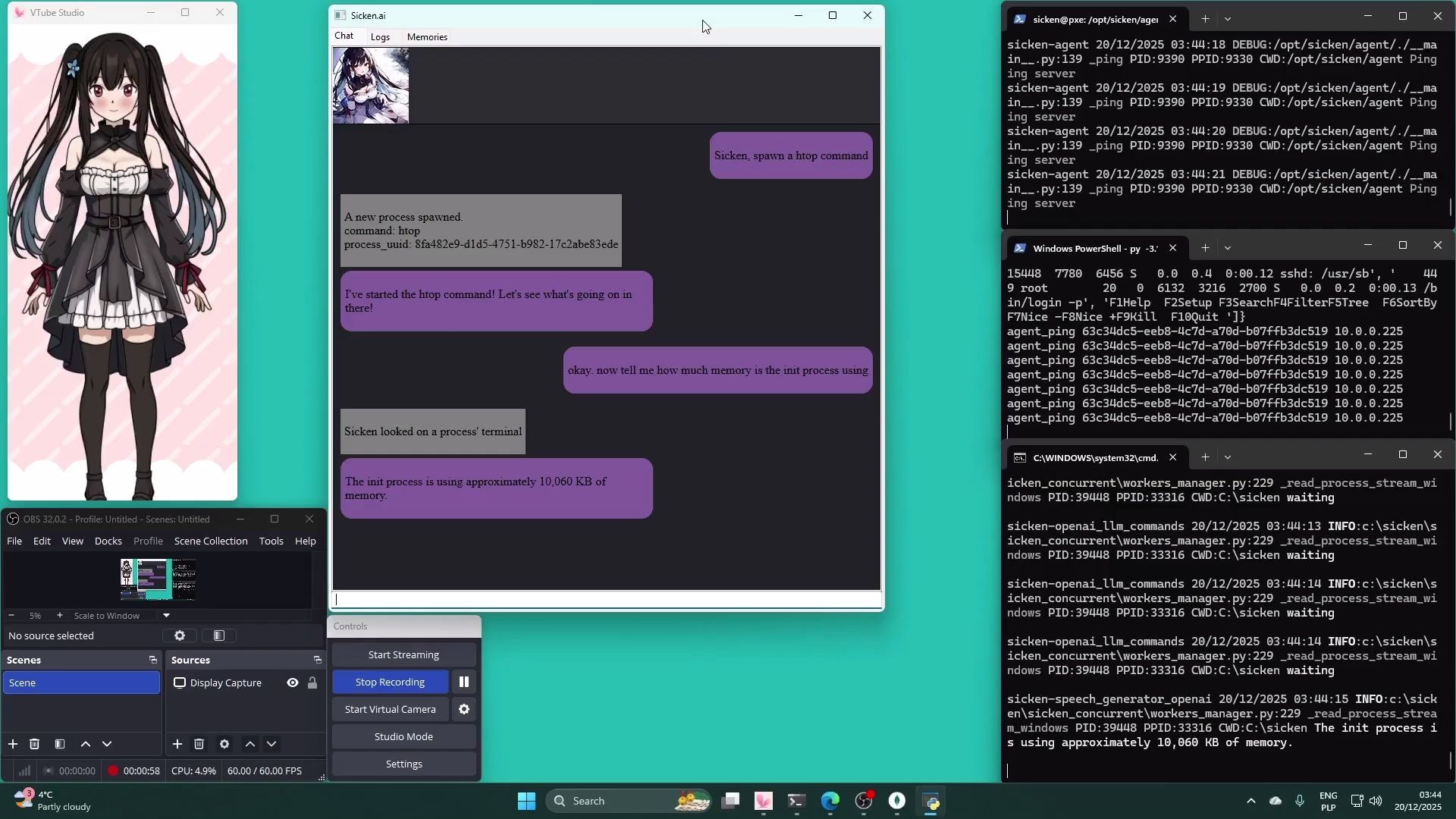Select Chat tab in Sicken.ai
Viewport: 1456px width, 819px height.
(x=344, y=36)
